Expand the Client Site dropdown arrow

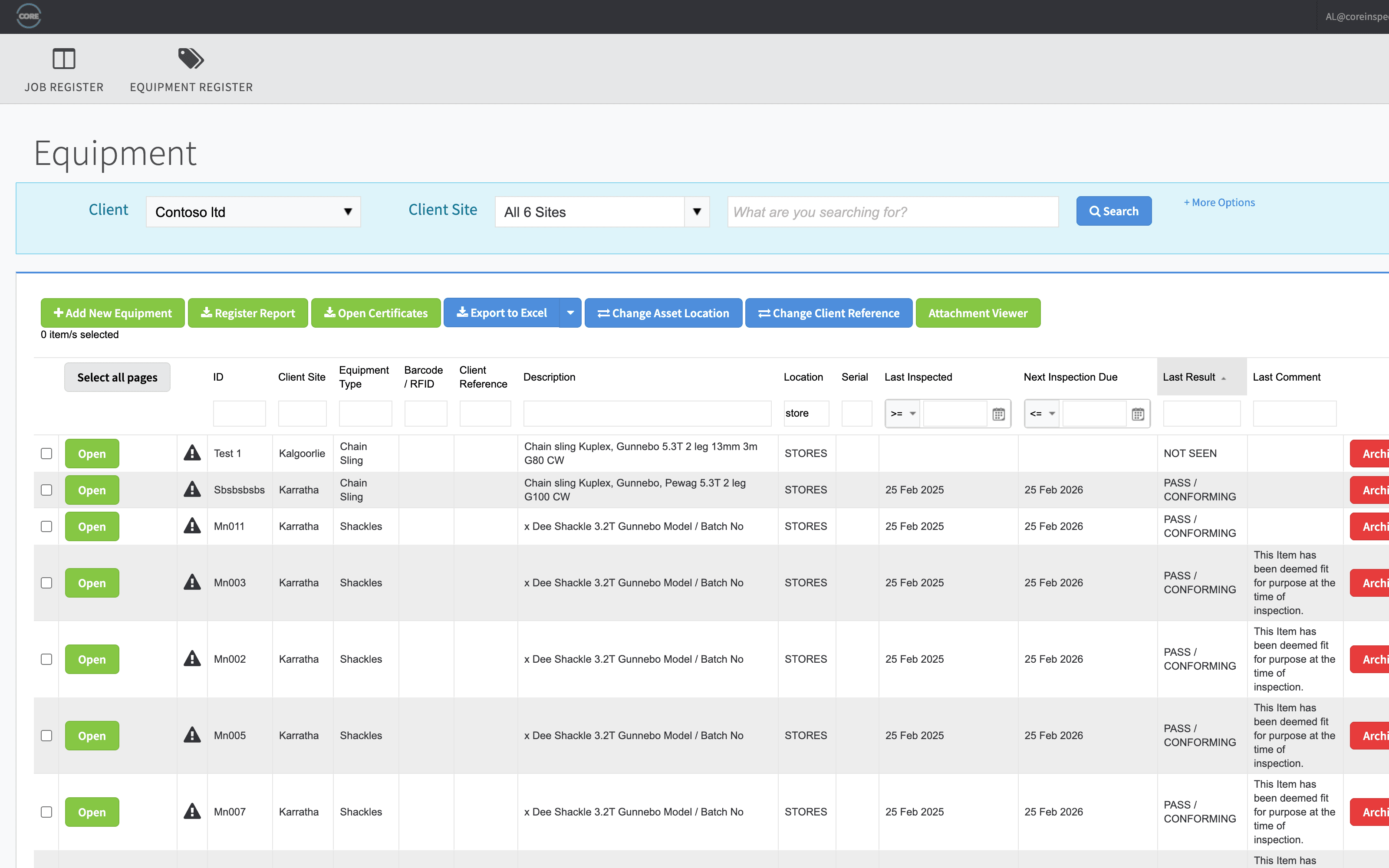pos(697,212)
